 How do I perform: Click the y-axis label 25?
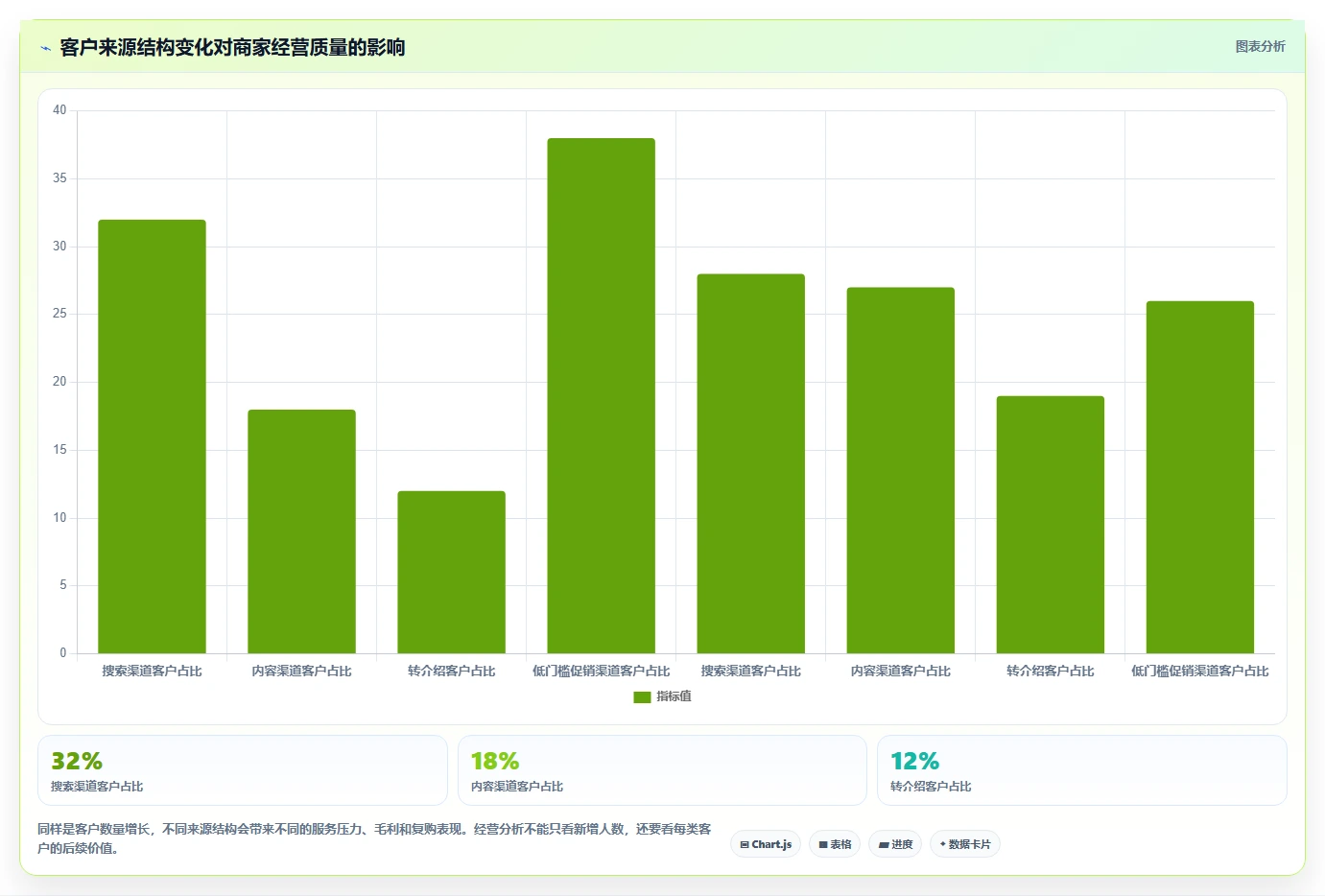click(59, 314)
